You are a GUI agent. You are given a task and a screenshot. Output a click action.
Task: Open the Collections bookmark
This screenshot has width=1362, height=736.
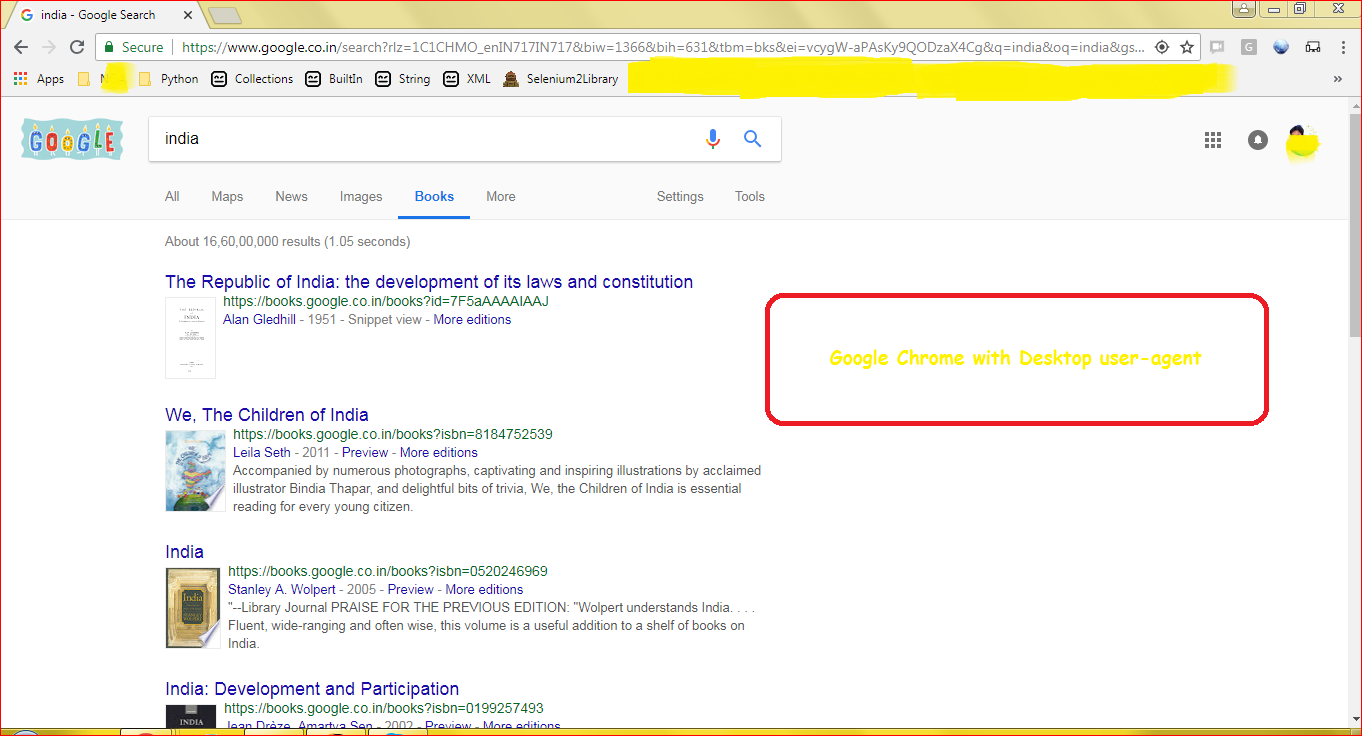point(252,79)
